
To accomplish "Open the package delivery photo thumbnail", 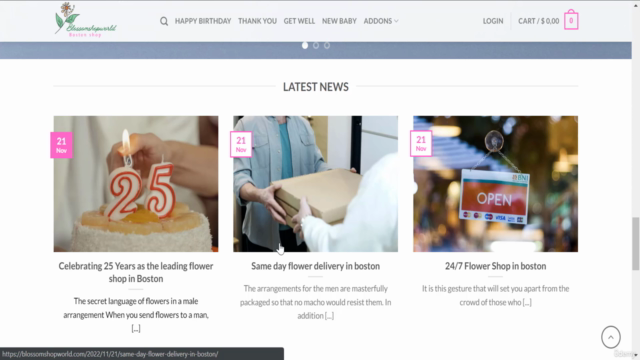I will point(316,184).
